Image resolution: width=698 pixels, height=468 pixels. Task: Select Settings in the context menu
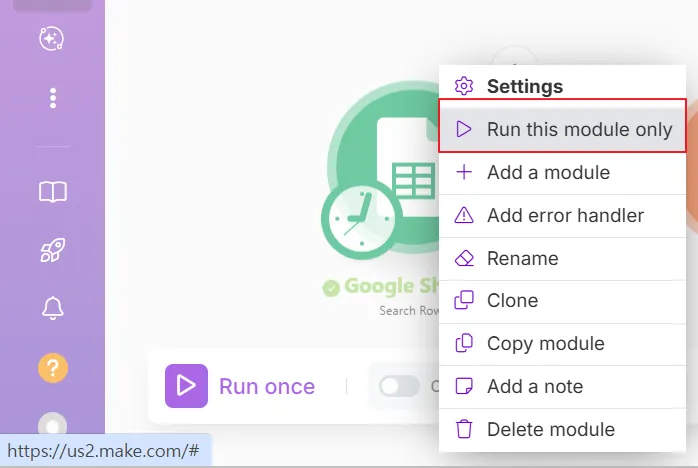click(x=524, y=86)
